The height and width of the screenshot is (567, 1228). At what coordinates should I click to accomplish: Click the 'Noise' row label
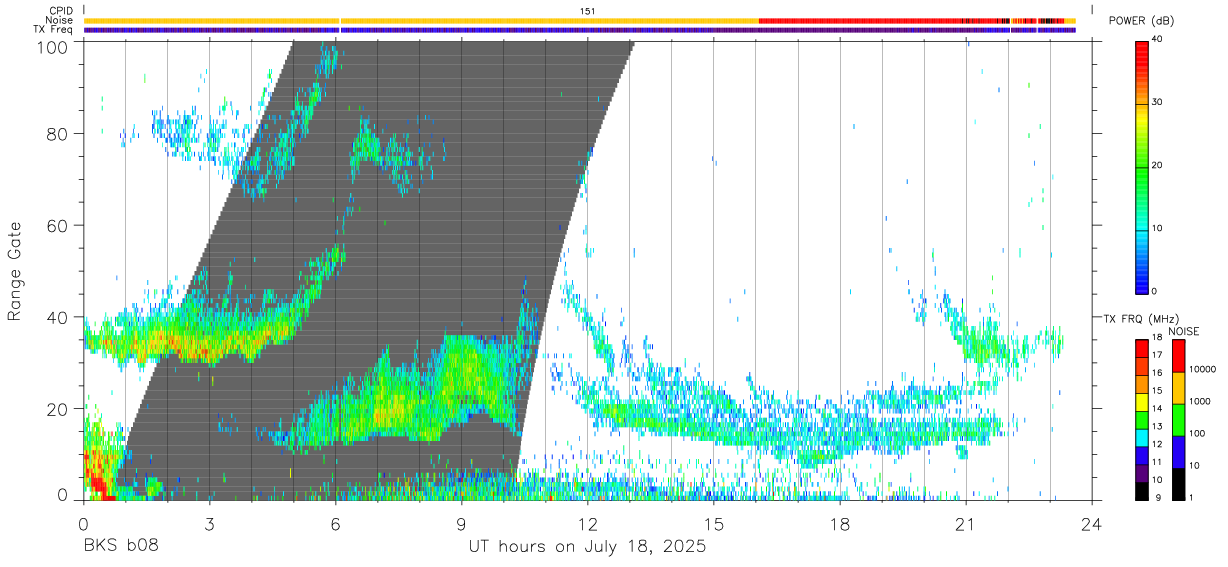pos(60,20)
